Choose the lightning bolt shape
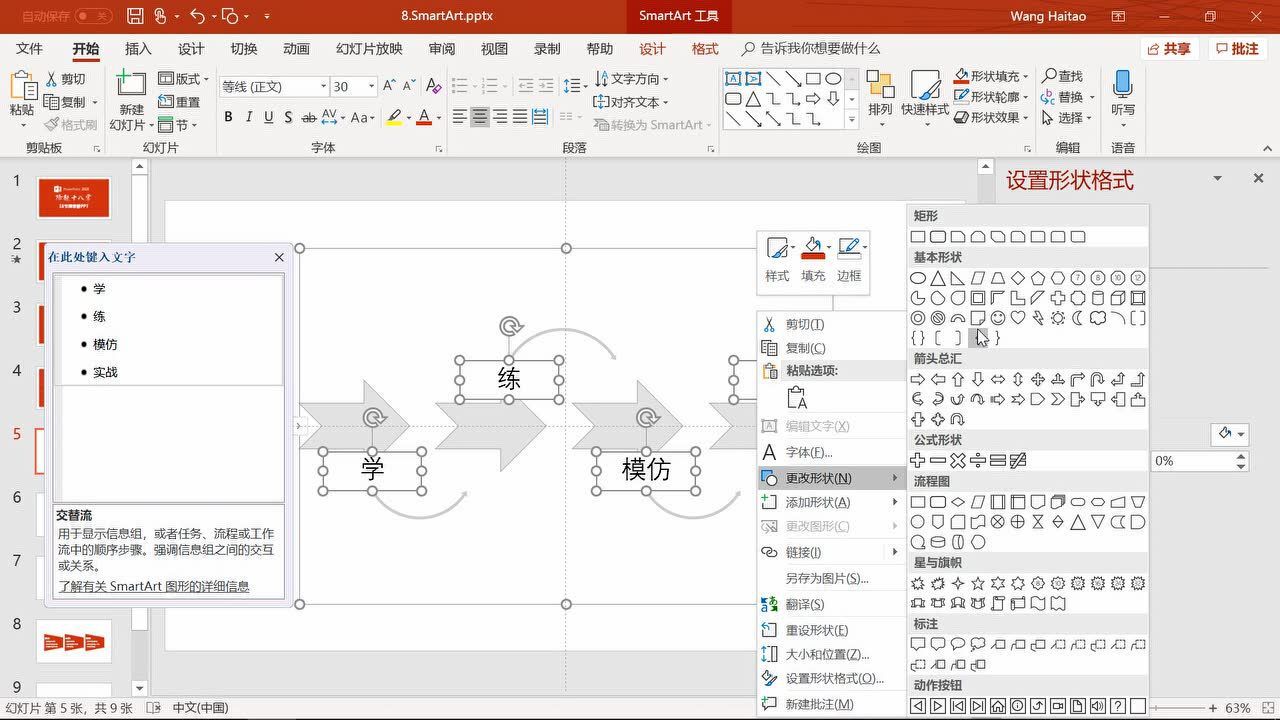The height and width of the screenshot is (720, 1280). click(1038, 318)
